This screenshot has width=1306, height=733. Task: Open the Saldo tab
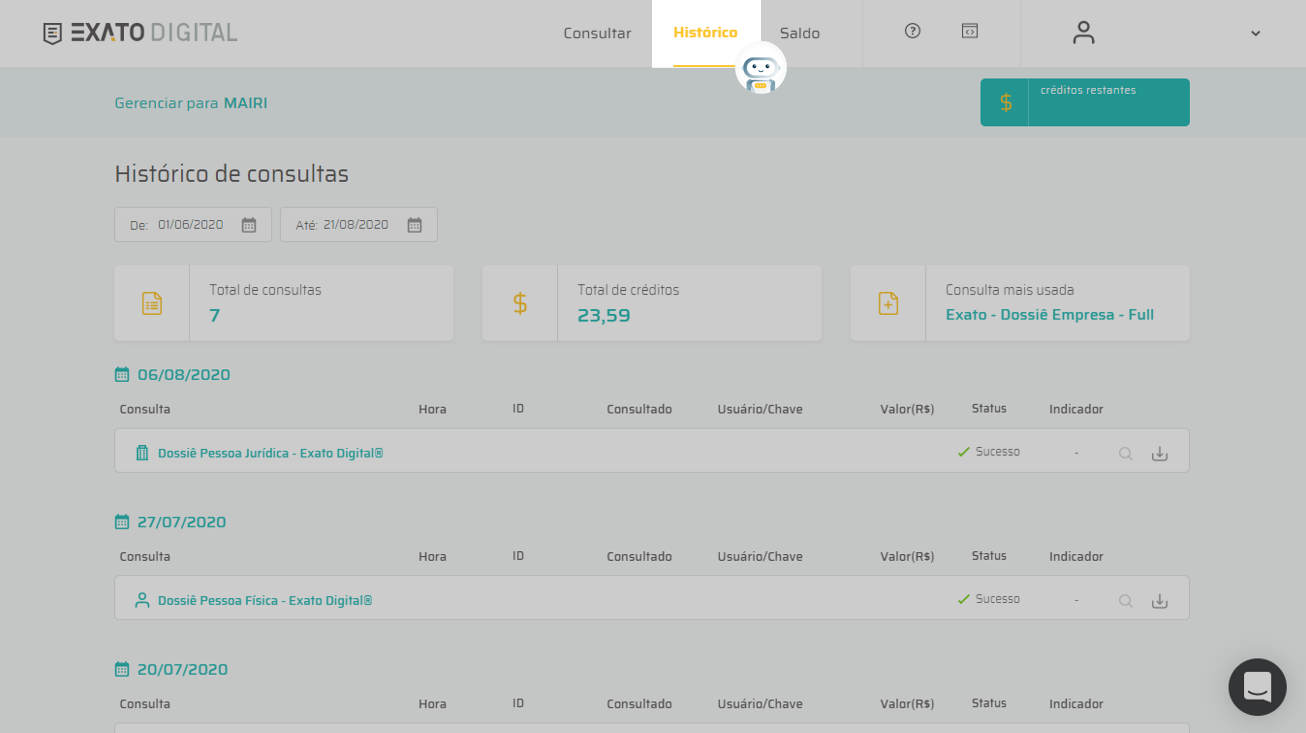click(799, 33)
